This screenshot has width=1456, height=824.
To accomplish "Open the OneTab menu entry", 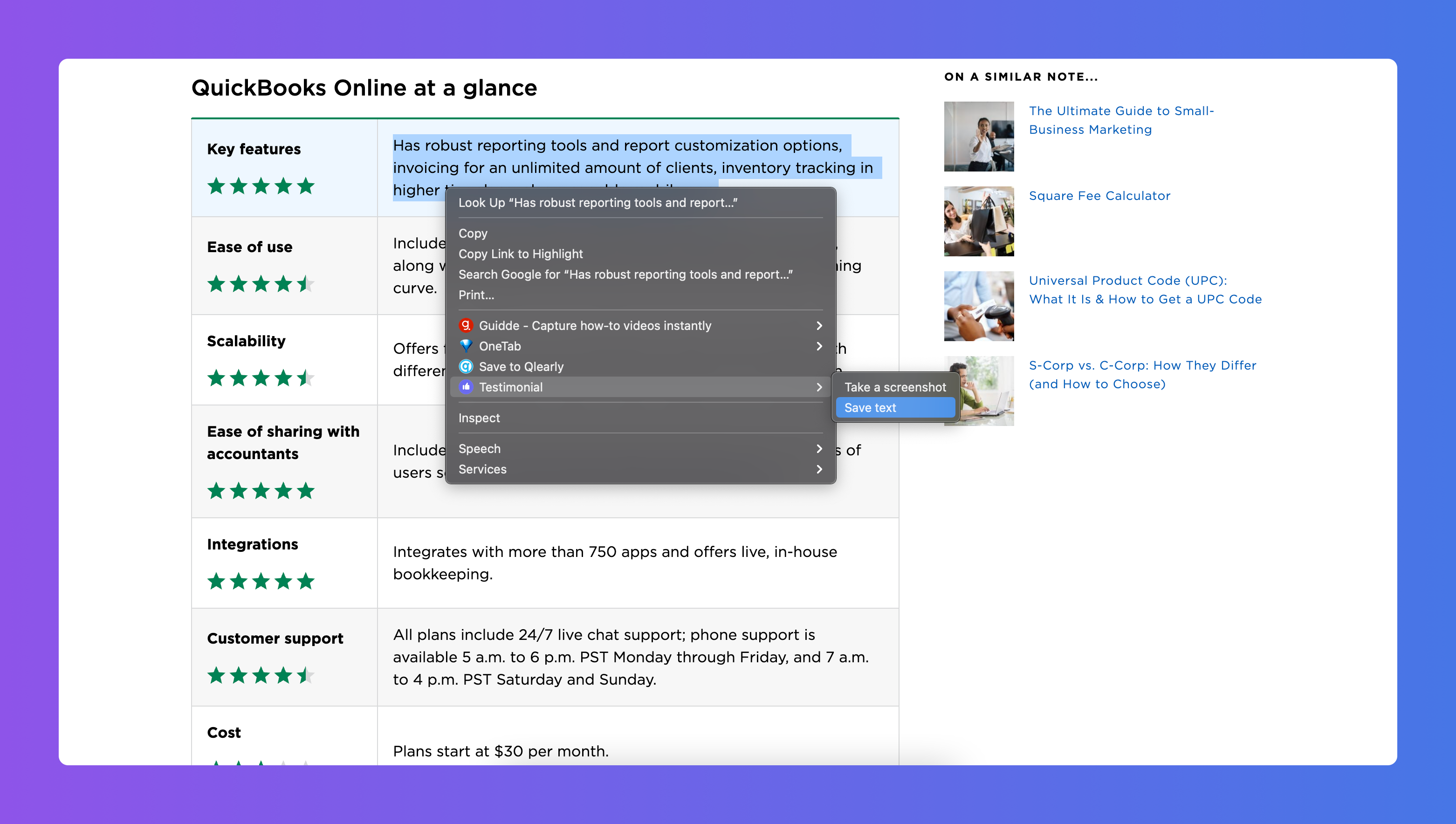I will pyautogui.click(x=640, y=346).
